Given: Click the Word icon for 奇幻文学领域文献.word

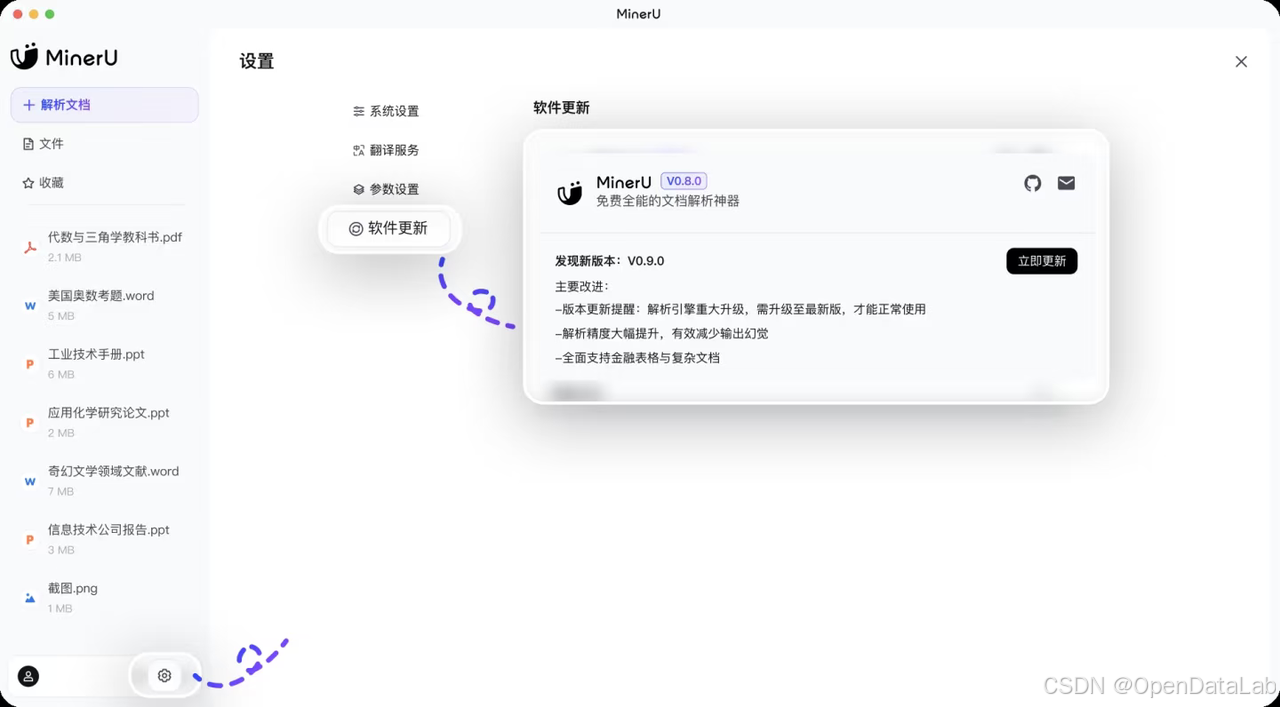Looking at the screenshot, I should (30, 481).
